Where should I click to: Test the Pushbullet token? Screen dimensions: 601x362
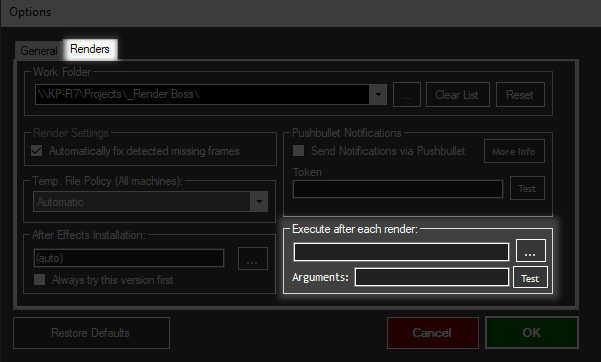tap(527, 188)
